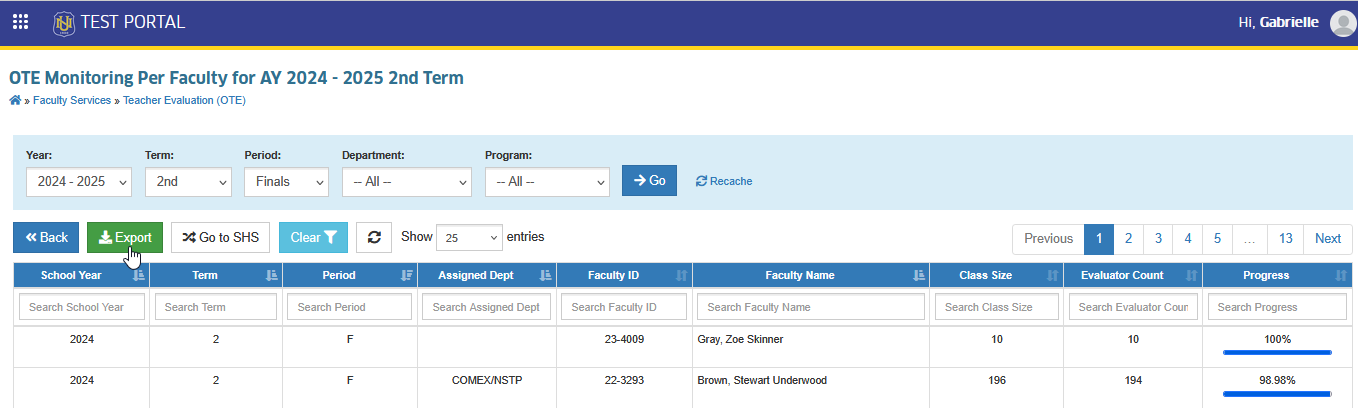
Task: Open the Period dropdown showing Finals
Action: click(x=286, y=182)
